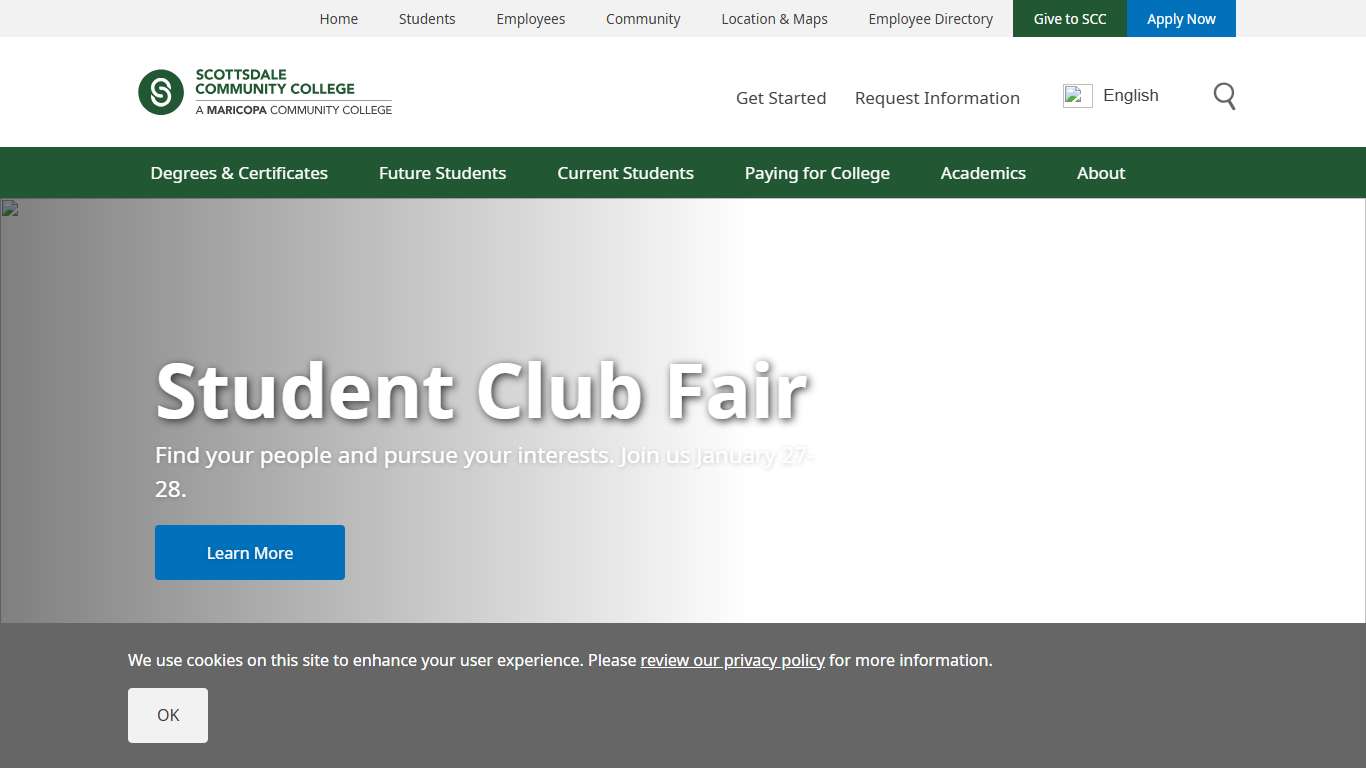Screen dimensions: 1366x768
Task: Open the Request Information page
Action: (937, 97)
